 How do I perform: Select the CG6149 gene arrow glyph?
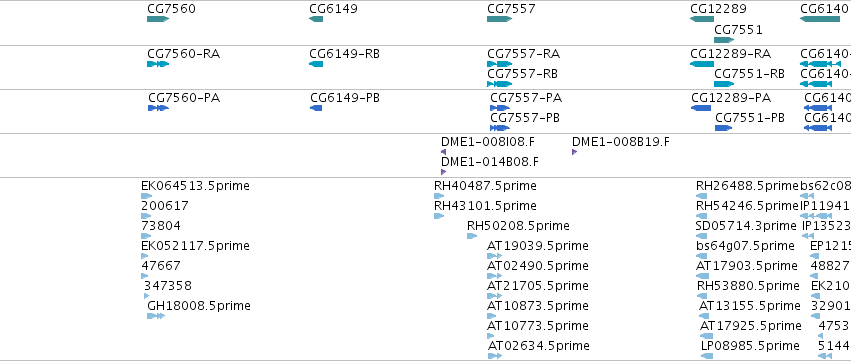coord(316,19)
